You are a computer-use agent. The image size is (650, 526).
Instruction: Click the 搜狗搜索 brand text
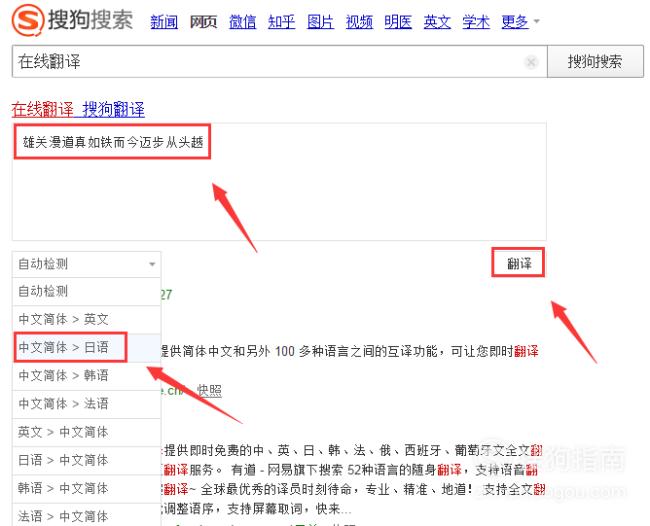tap(91, 19)
